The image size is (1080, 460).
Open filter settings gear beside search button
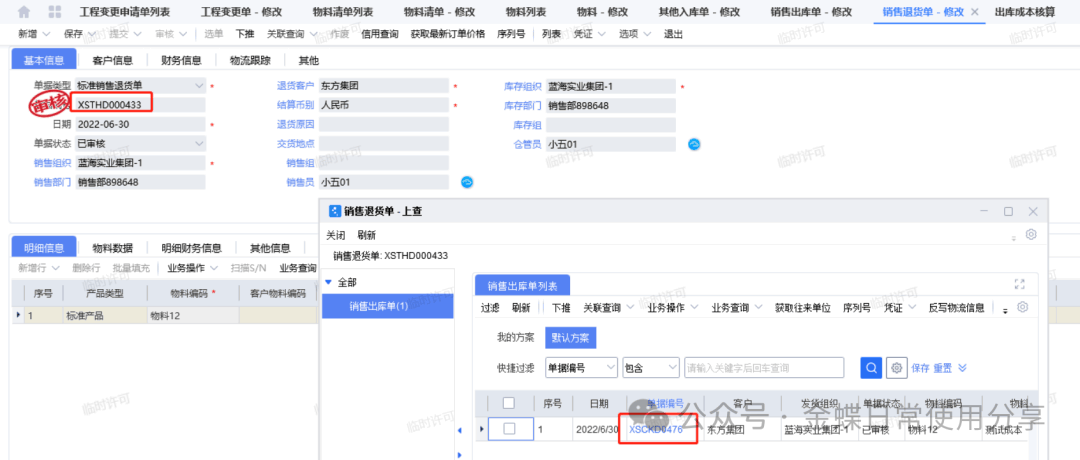point(897,367)
